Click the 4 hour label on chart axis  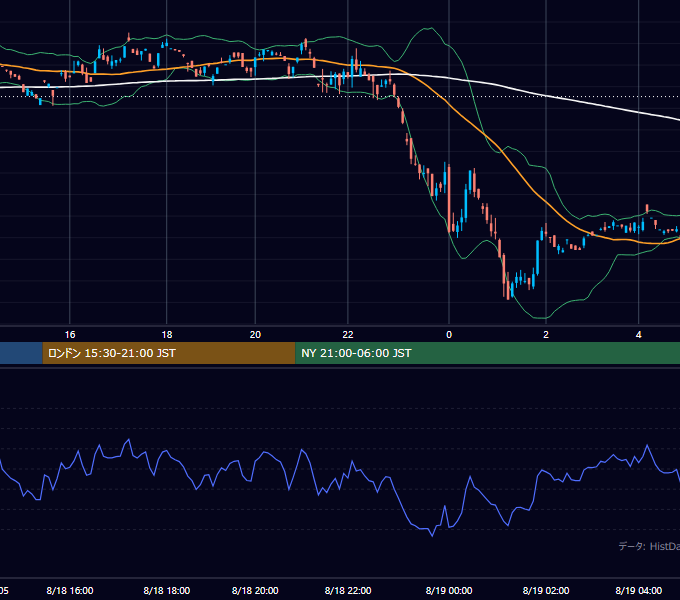638,335
